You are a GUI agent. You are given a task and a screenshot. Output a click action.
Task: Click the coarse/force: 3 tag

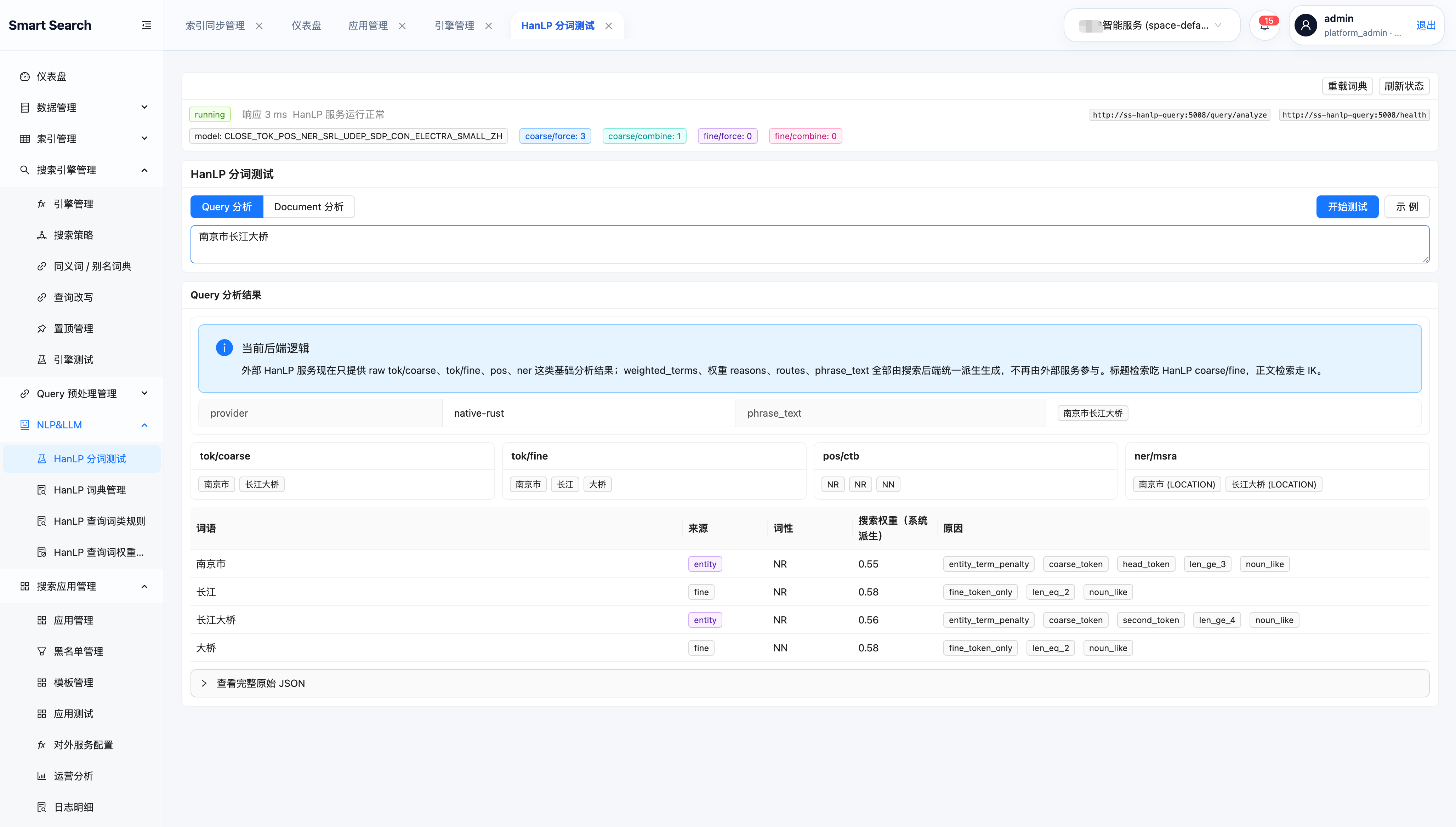555,136
